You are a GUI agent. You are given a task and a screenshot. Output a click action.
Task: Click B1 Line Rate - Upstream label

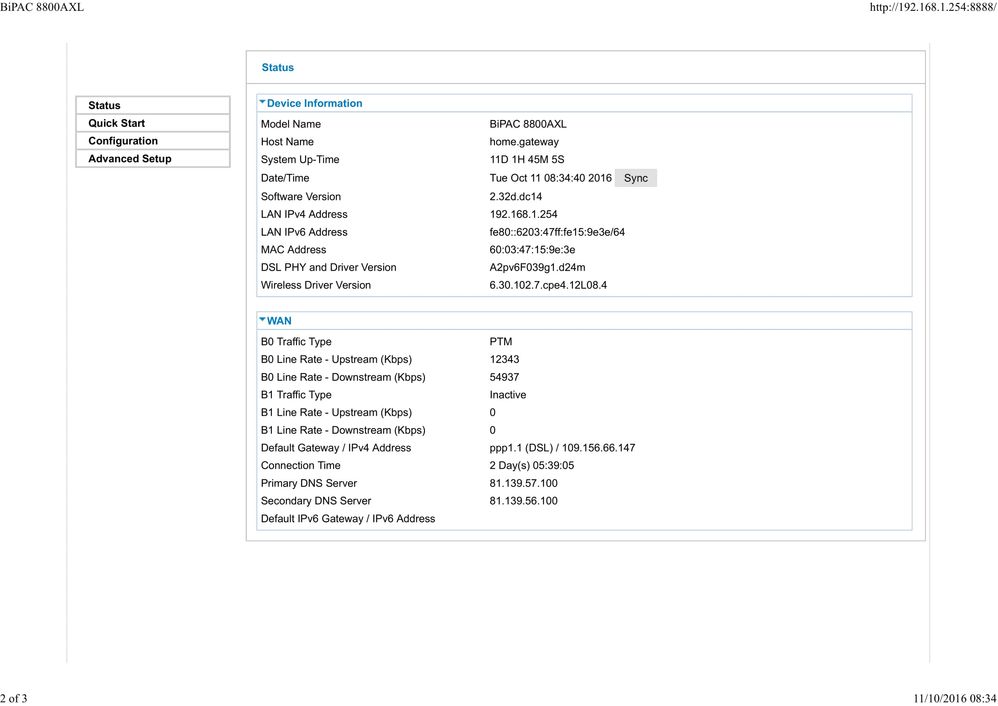coord(336,413)
